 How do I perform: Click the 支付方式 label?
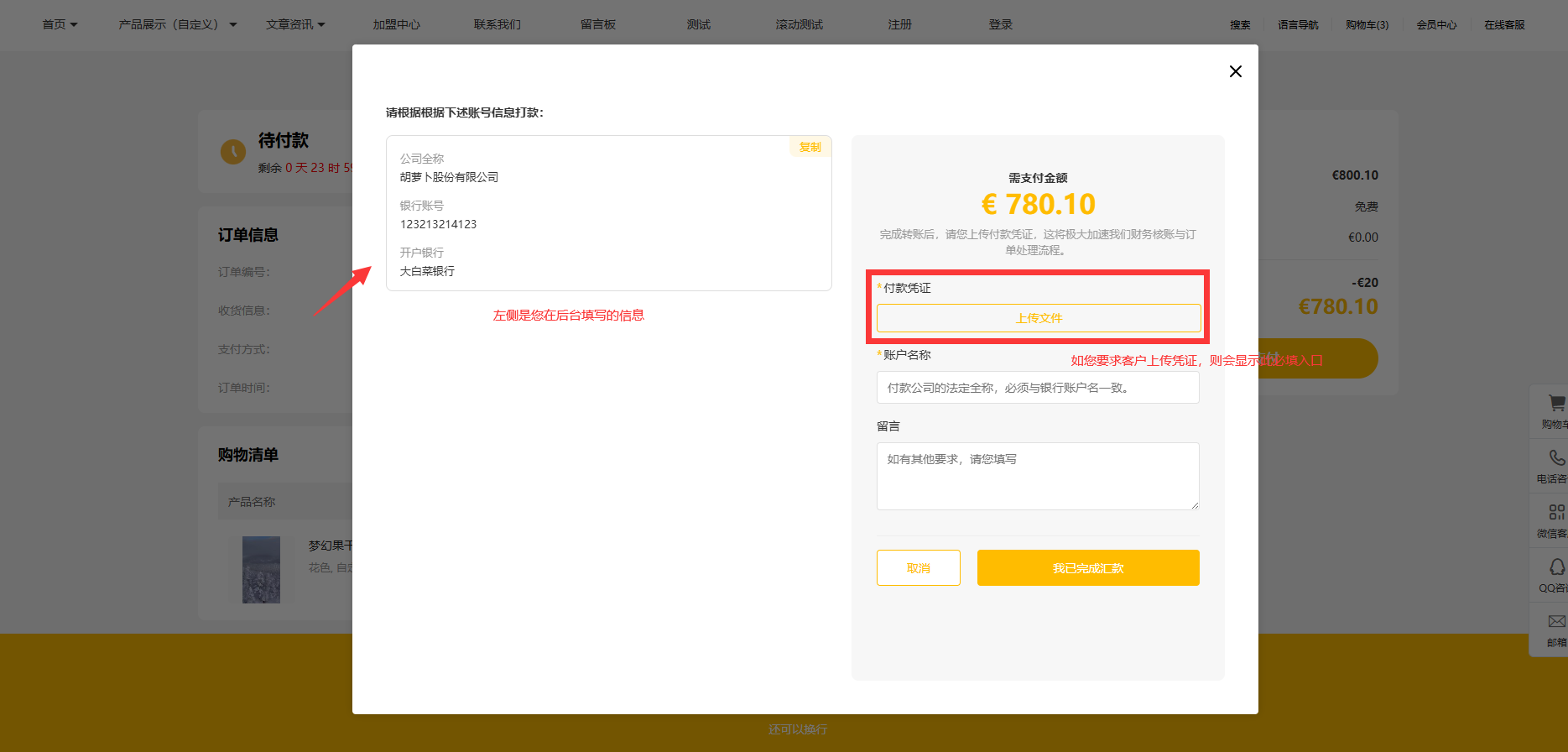pos(244,349)
